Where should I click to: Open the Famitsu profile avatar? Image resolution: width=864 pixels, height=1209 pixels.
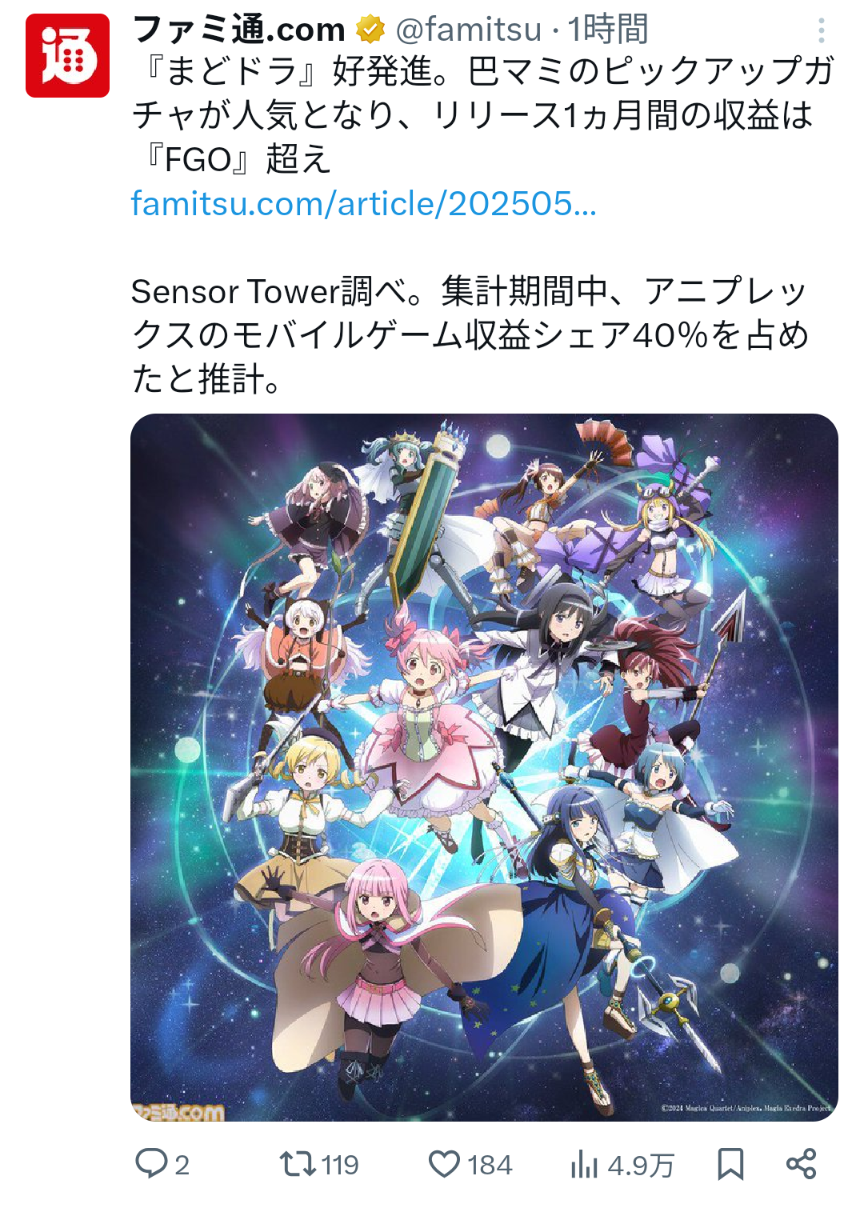tap(68, 56)
